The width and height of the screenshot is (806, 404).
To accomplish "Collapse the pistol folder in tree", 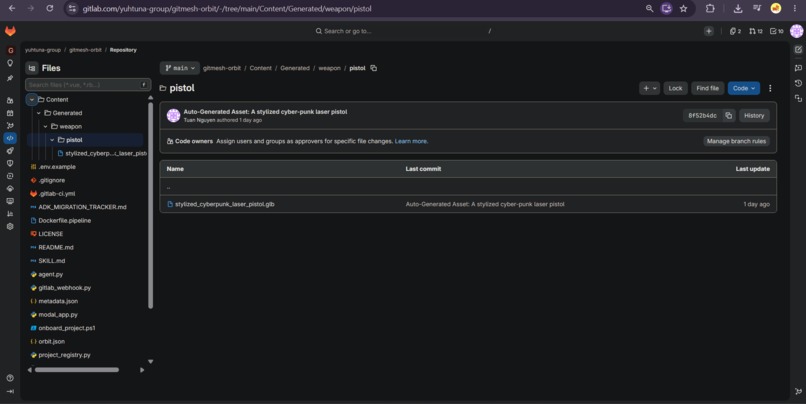I will 52,140.
